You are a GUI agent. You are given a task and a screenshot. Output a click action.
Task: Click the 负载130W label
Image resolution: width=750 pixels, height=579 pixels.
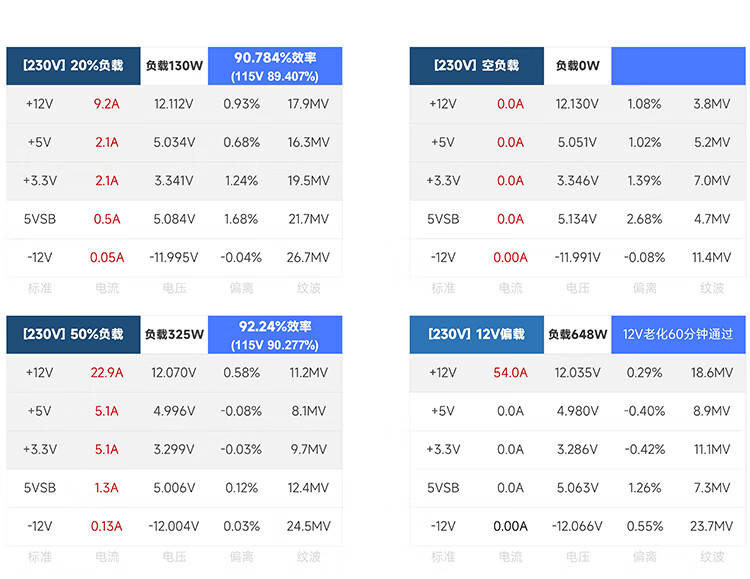click(174, 66)
